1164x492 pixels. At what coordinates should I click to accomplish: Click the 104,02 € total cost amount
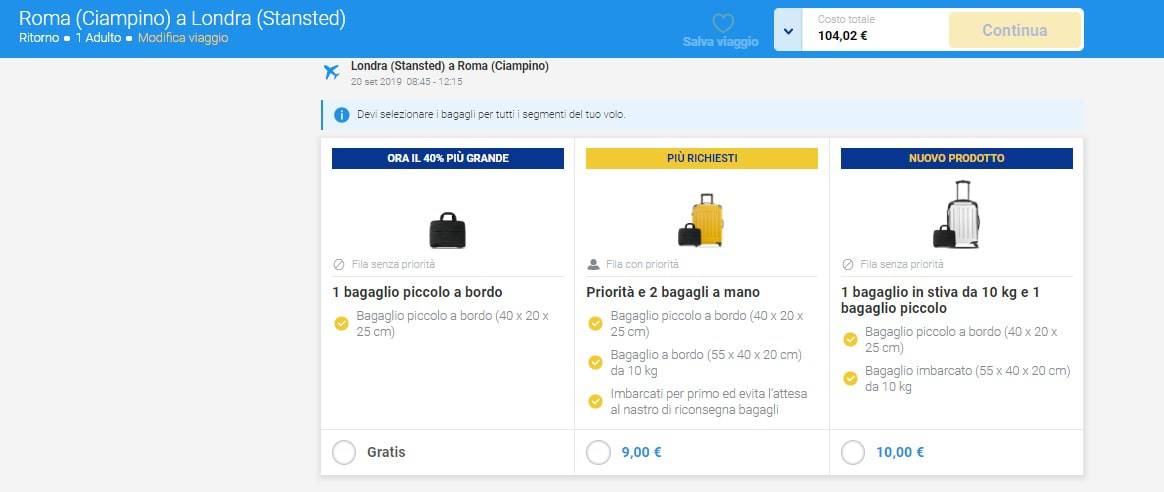click(842, 36)
